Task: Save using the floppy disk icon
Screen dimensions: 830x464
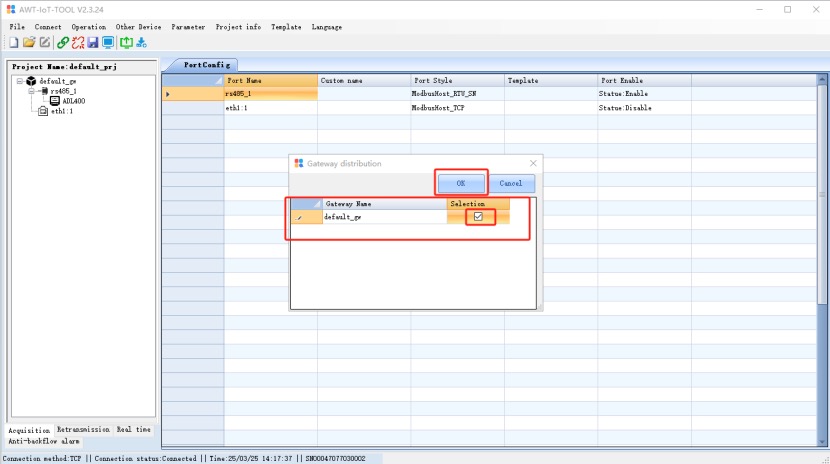Action: coord(93,42)
